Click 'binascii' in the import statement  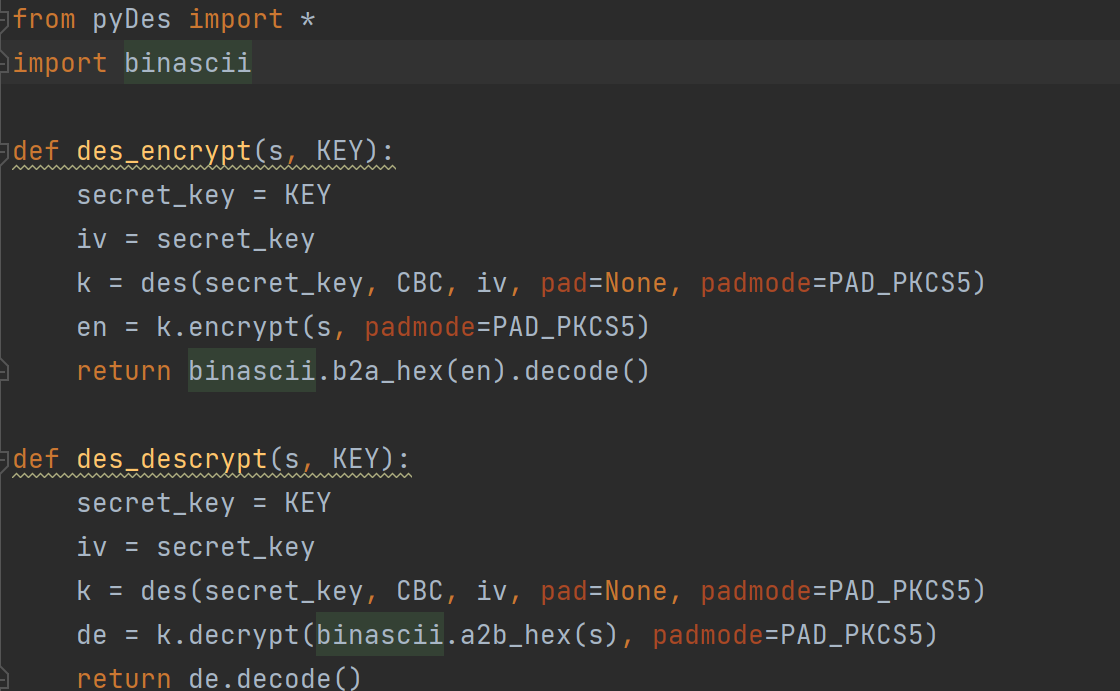point(188,63)
